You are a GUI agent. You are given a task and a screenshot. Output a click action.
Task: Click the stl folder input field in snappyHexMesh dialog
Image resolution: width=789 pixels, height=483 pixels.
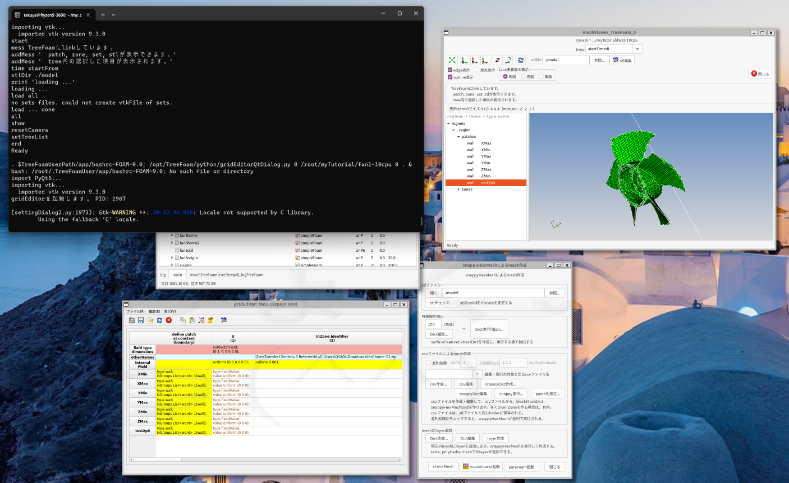[493, 293]
